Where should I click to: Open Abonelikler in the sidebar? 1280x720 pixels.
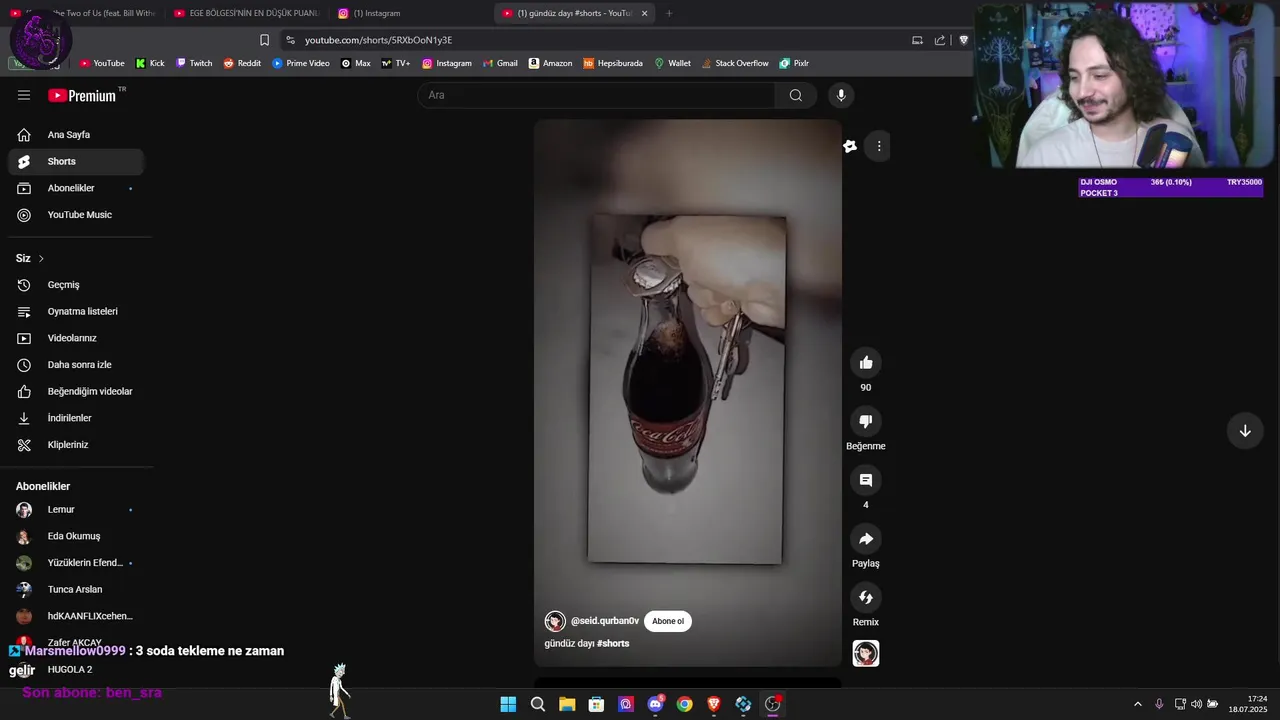tap(75, 188)
